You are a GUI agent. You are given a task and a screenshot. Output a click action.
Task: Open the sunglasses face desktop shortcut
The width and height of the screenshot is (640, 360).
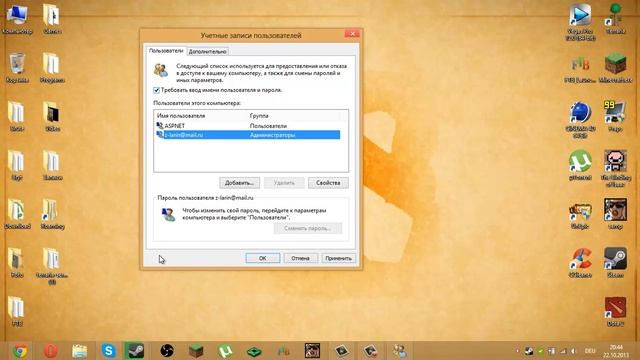tap(615, 213)
